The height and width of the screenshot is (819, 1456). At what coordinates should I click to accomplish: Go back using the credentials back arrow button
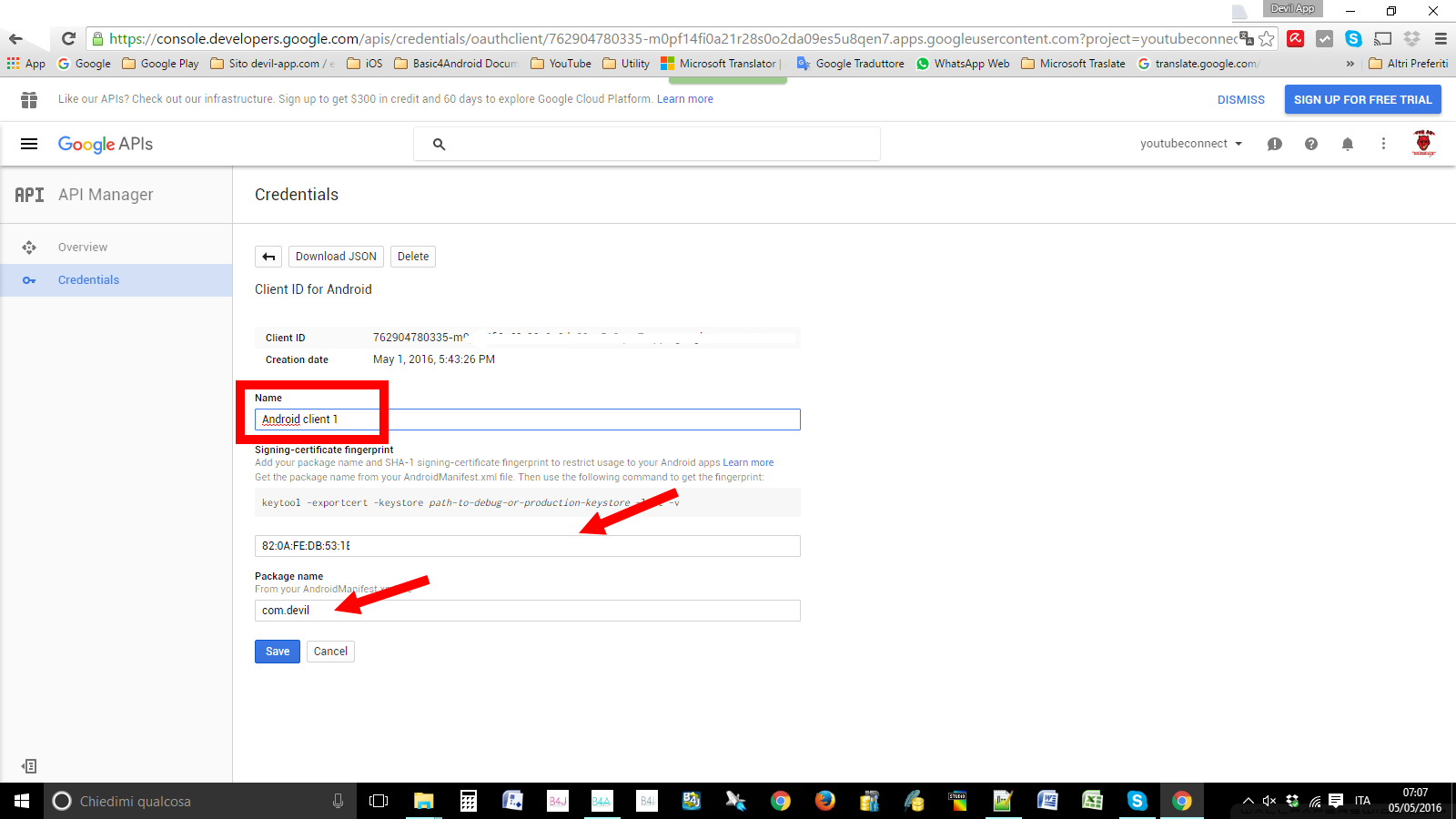pyautogui.click(x=268, y=257)
